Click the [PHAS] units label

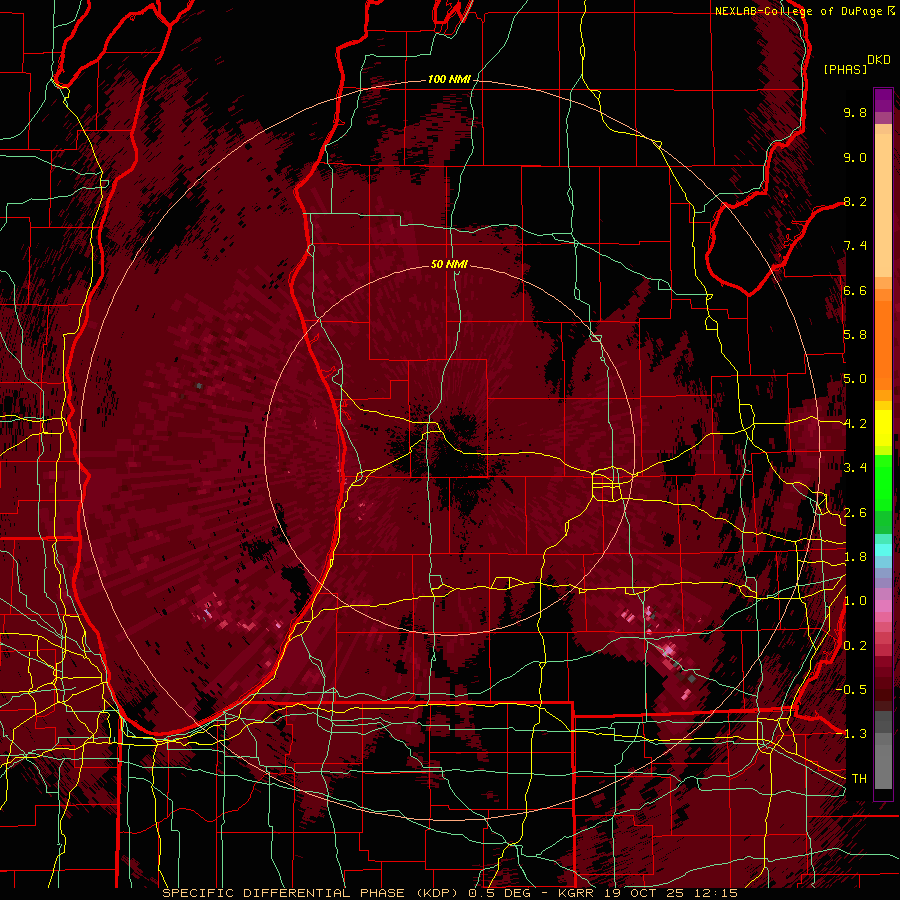point(845,70)
